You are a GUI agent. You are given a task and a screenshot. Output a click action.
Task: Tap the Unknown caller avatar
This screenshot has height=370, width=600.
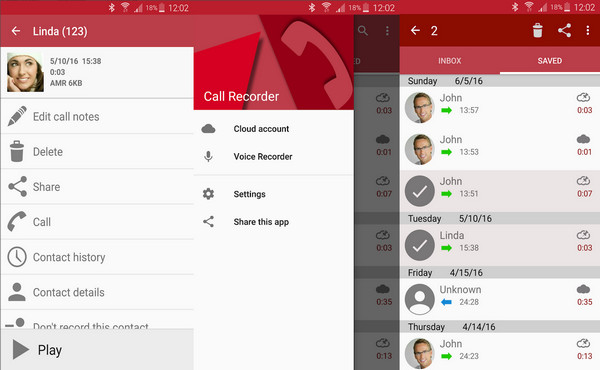420,299
